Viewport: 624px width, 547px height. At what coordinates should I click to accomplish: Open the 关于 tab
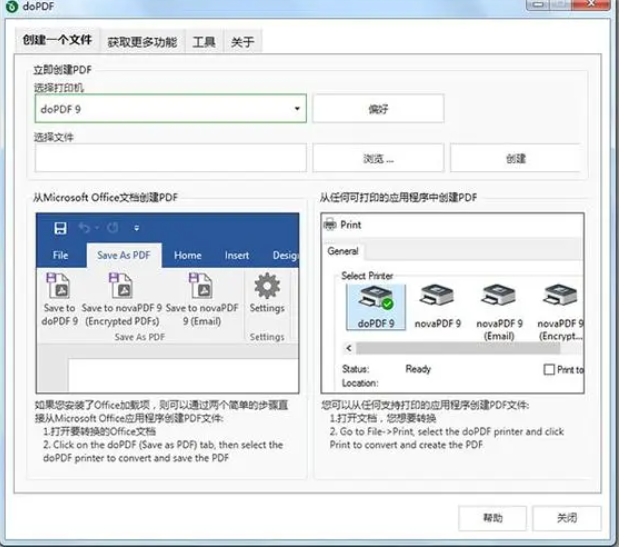coord(242,41)
